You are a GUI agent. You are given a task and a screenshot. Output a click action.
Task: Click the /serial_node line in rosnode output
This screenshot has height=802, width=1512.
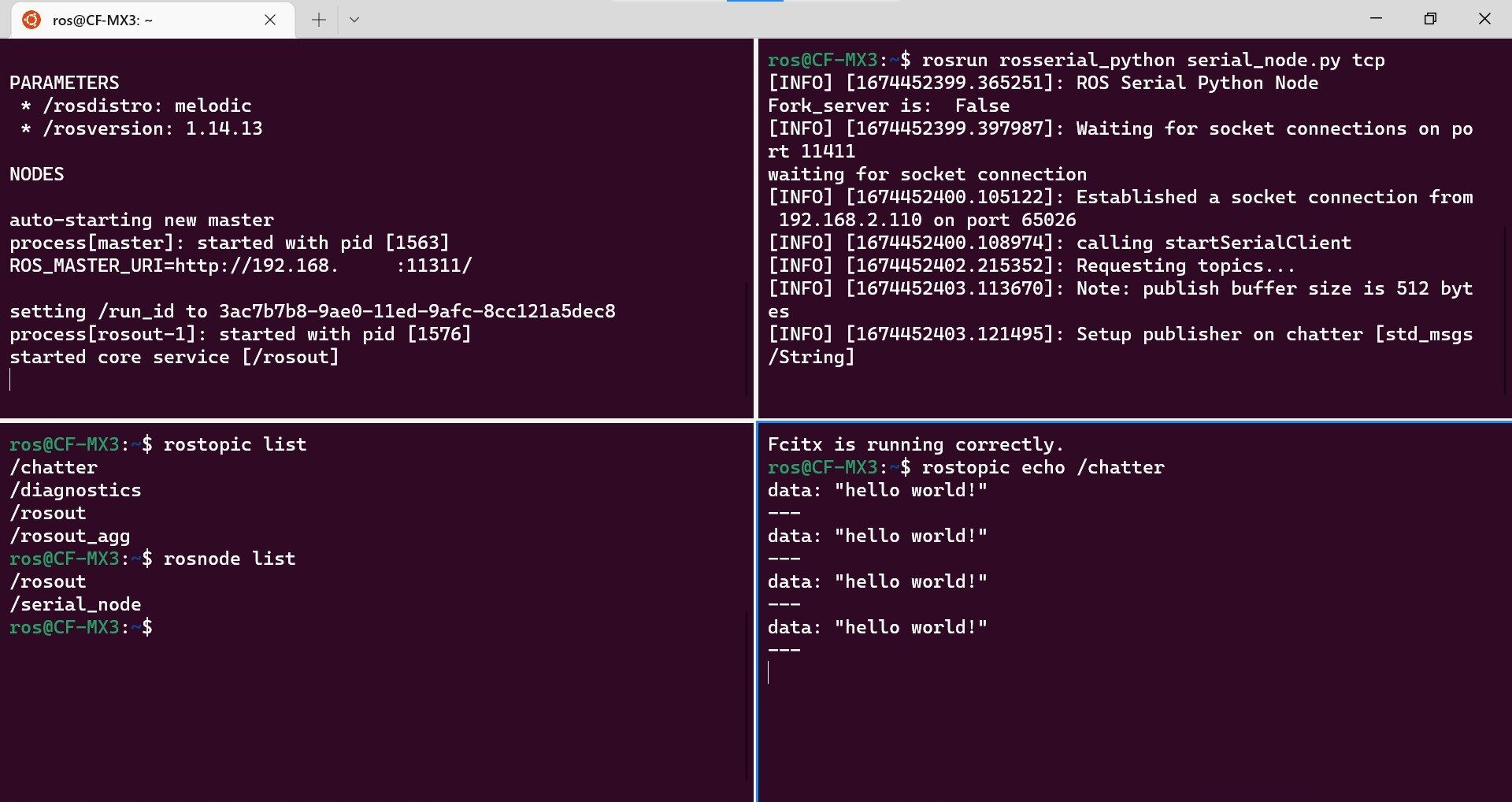point(76,604)
